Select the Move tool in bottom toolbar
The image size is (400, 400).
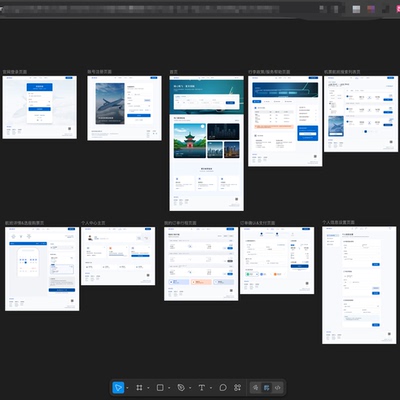pos(118,387)
